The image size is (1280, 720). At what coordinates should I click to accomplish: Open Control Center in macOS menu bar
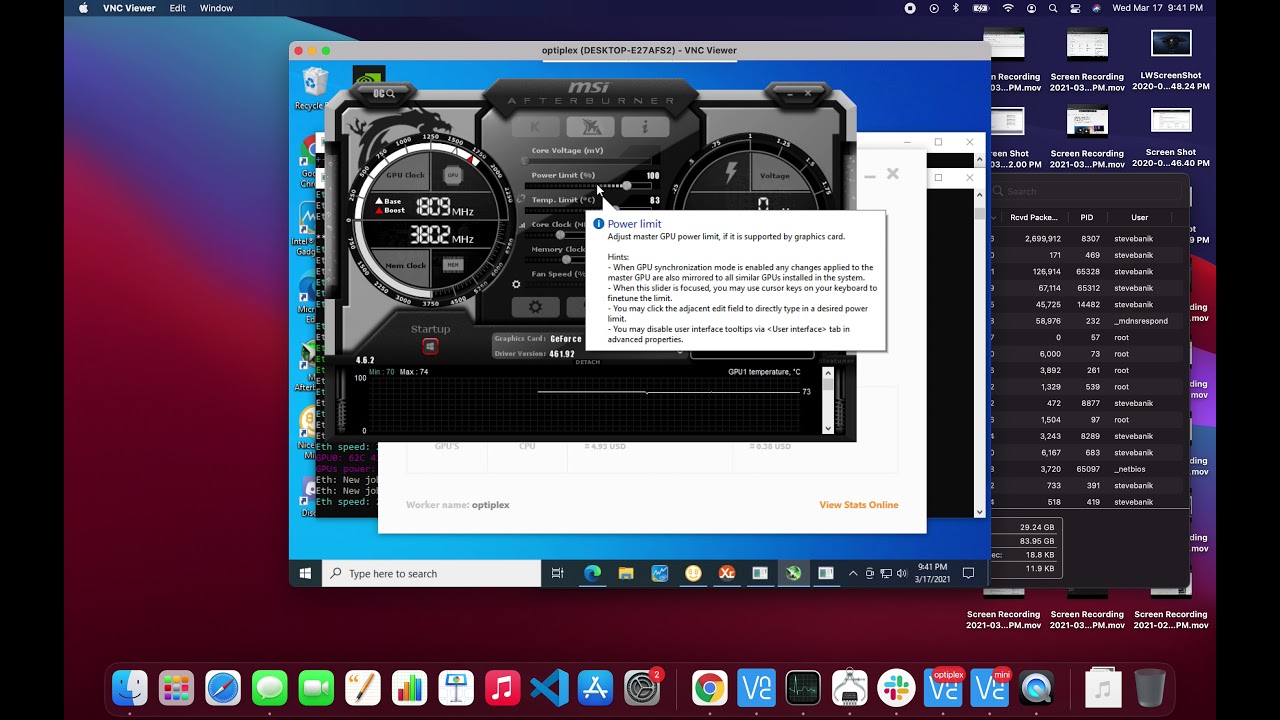click(1075, 8)
